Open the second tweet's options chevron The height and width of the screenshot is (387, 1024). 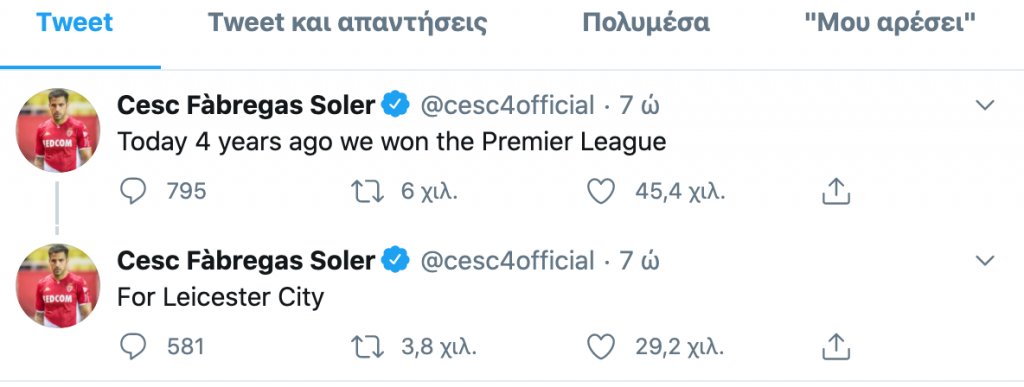coord(984,260)
